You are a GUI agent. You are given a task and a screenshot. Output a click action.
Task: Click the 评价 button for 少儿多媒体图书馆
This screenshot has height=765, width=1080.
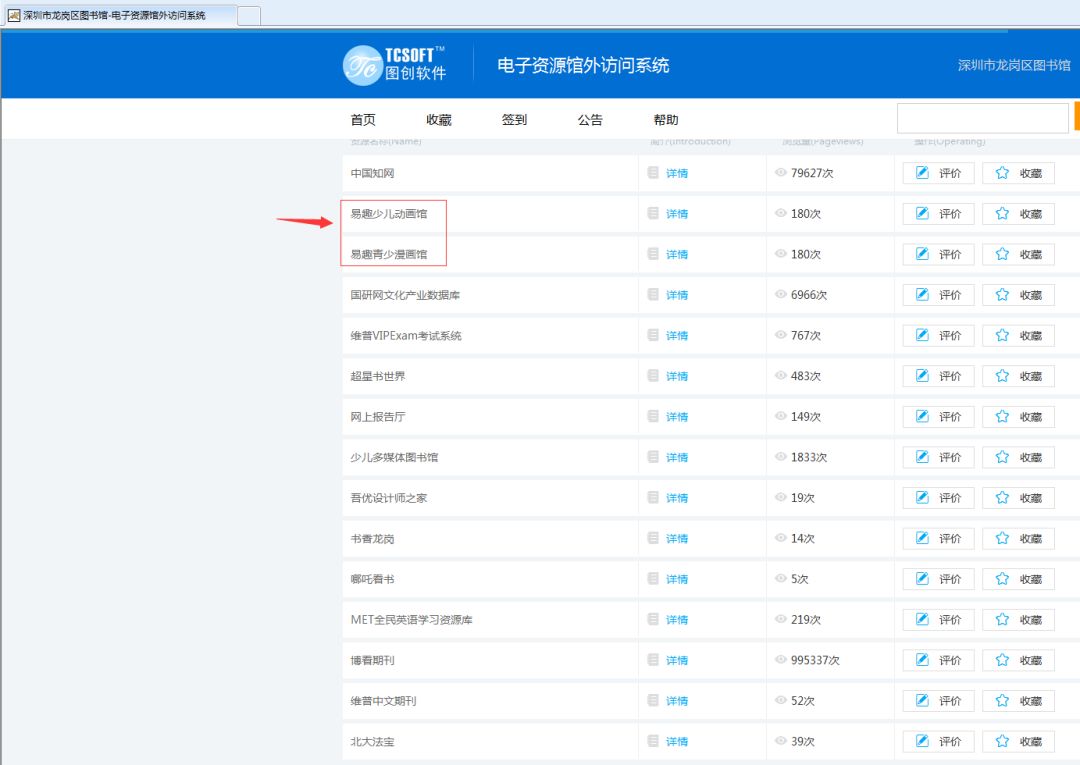pyautogui.click(x=938, y=458)
